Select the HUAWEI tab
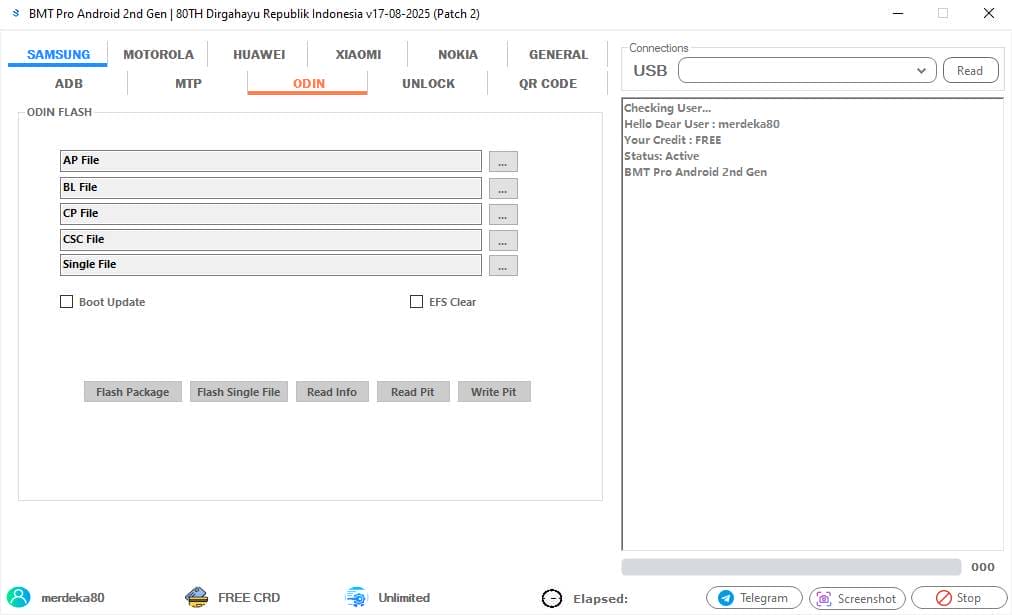Image resolution: width=1012 pixels, height=615 pixels. tap(259, 54)
